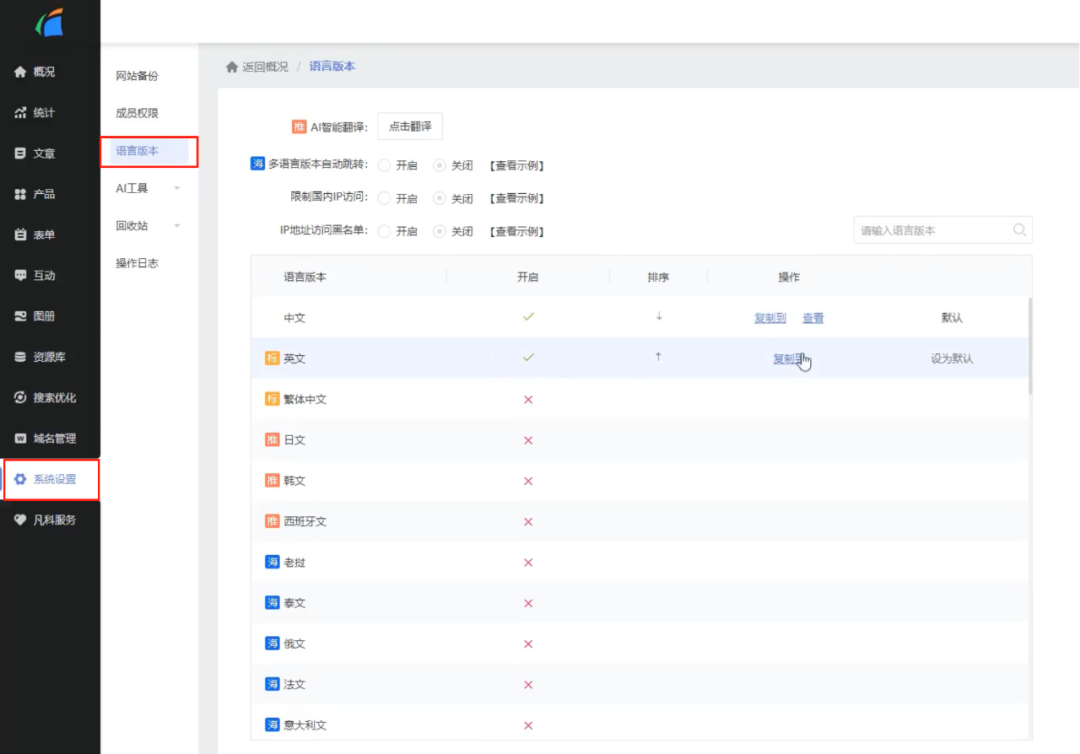Click the 泰文 language row name

[x=294, y=603]
